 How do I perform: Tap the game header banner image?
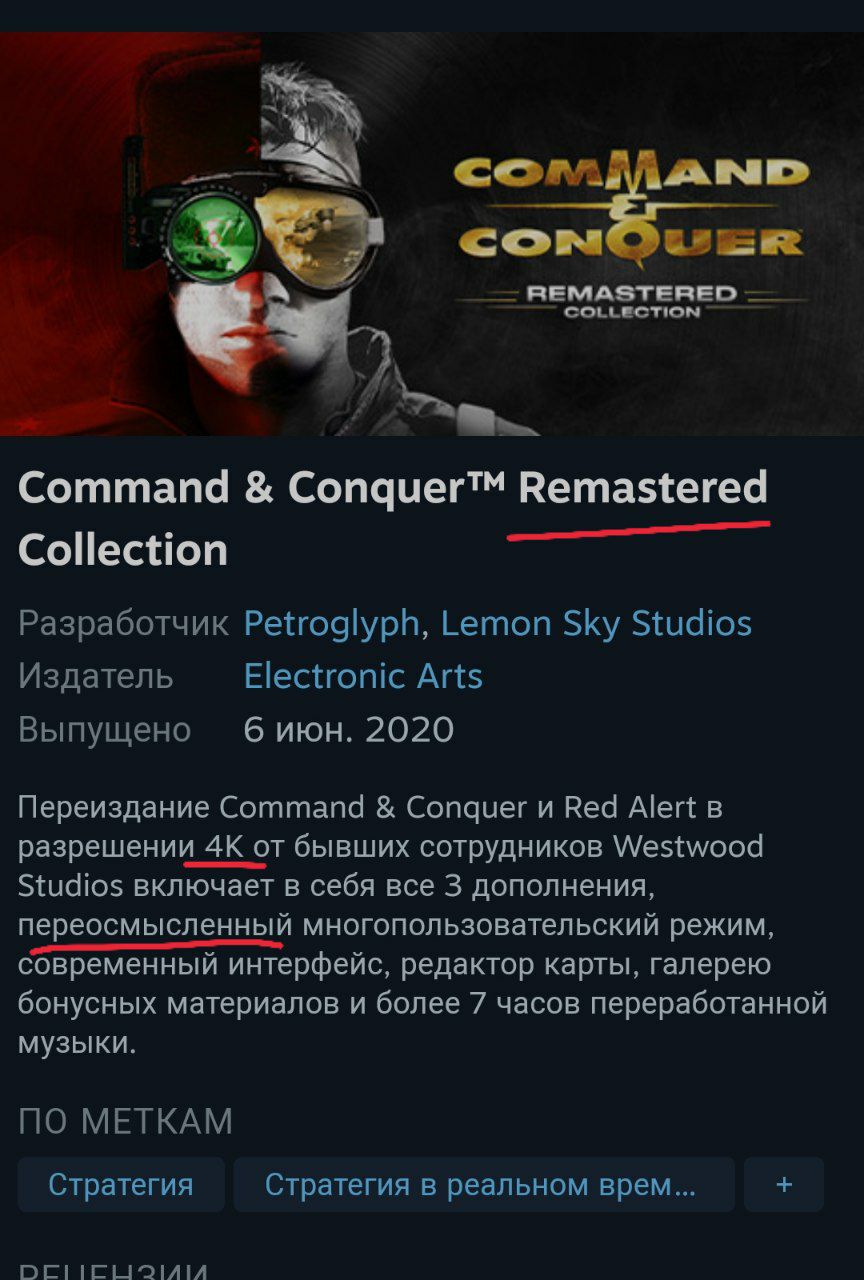432,234
